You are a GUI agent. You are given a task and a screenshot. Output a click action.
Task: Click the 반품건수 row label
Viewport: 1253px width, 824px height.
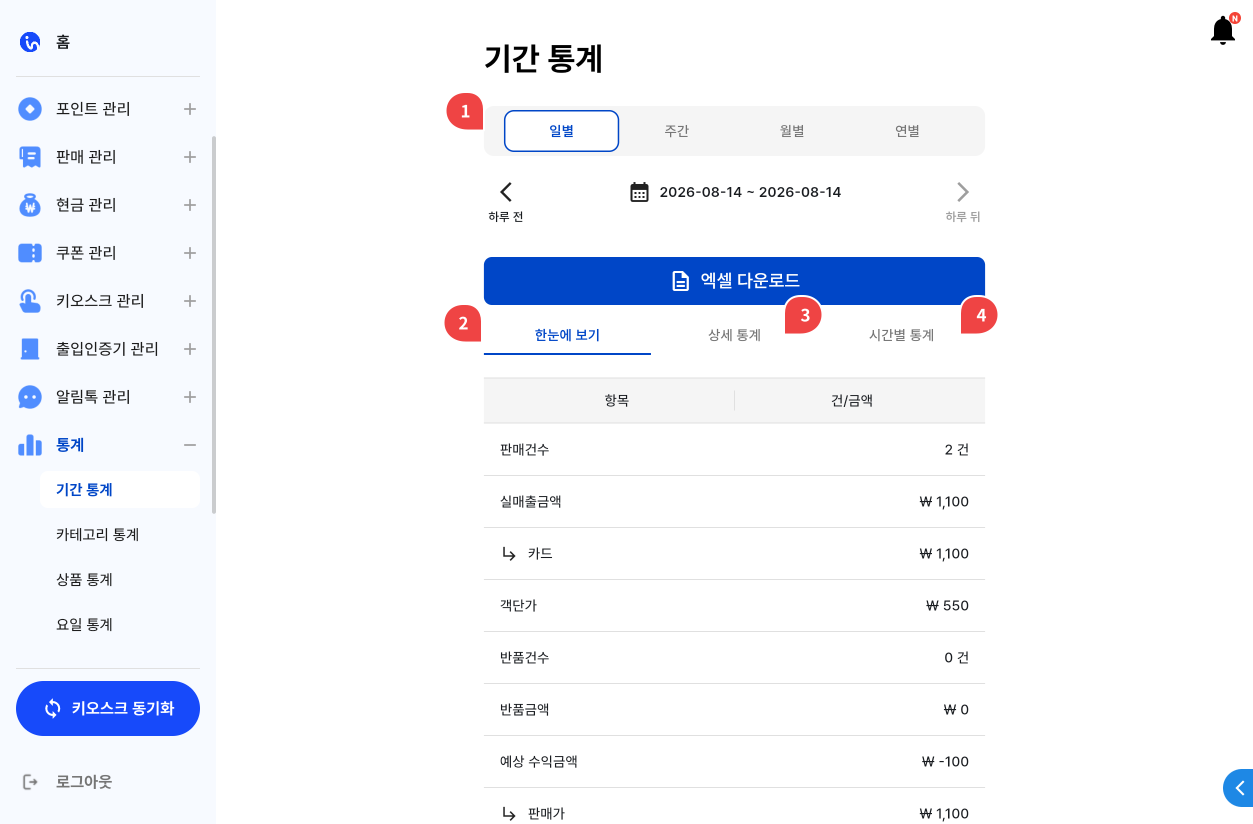tap(525, 658)
